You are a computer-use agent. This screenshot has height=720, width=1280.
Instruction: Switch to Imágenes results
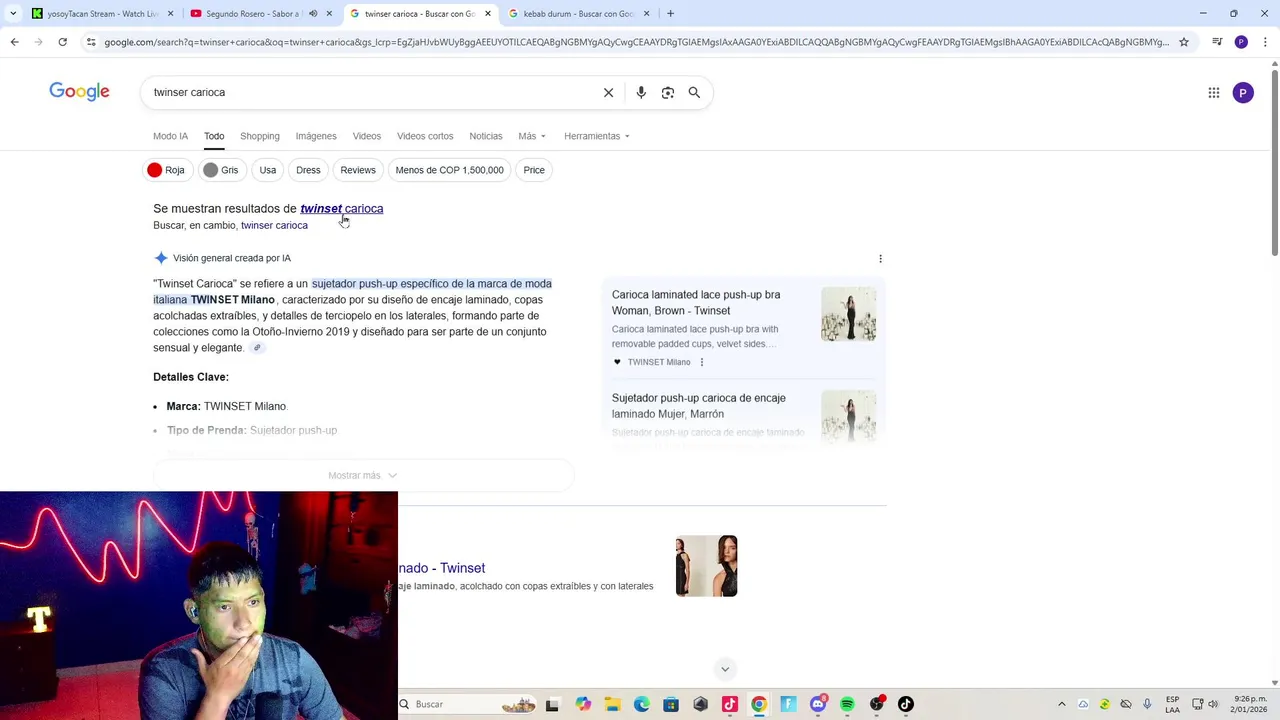pyautogui.click(x=316, y=136)
